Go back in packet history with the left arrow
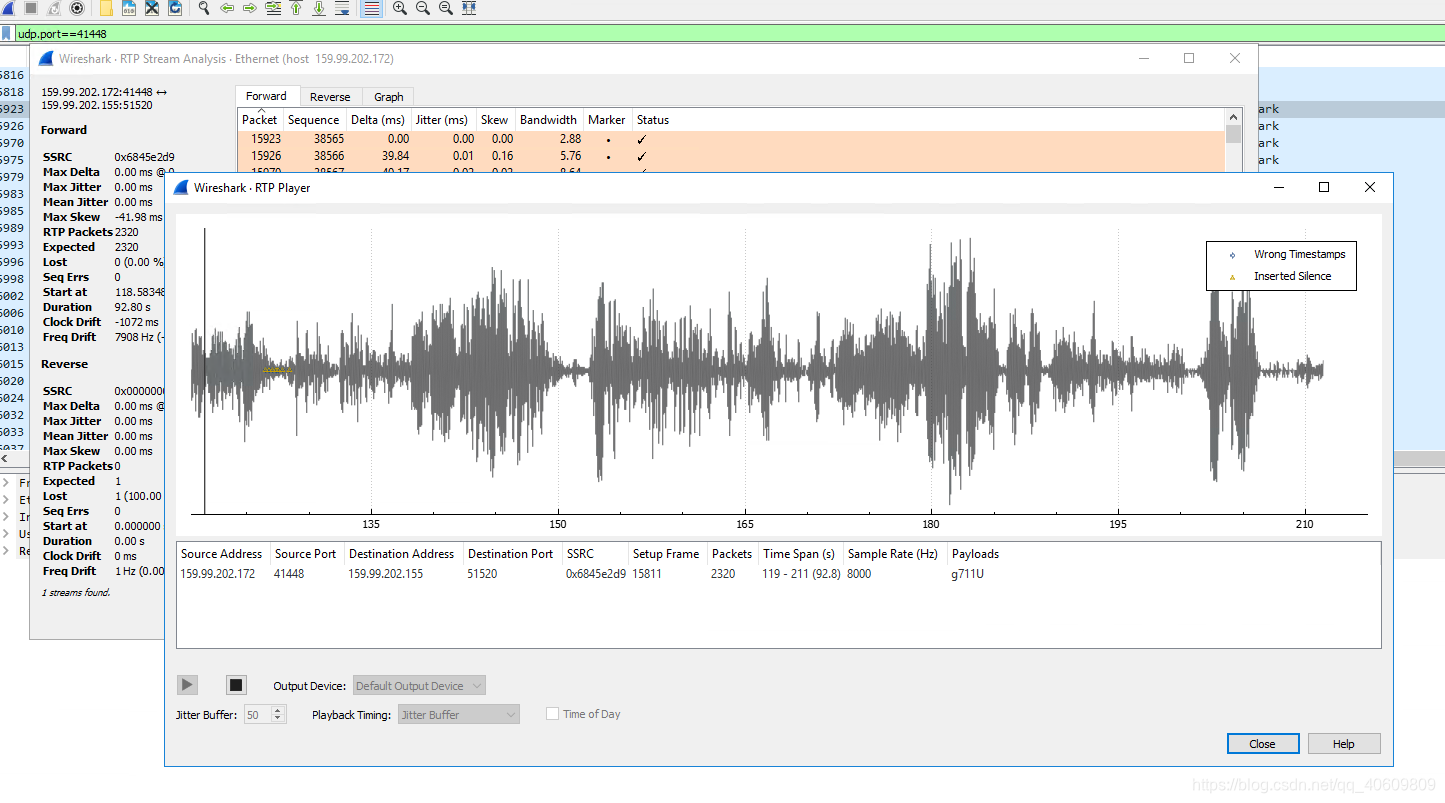Viewport: 1445px width, 803px height. point(227,8)
